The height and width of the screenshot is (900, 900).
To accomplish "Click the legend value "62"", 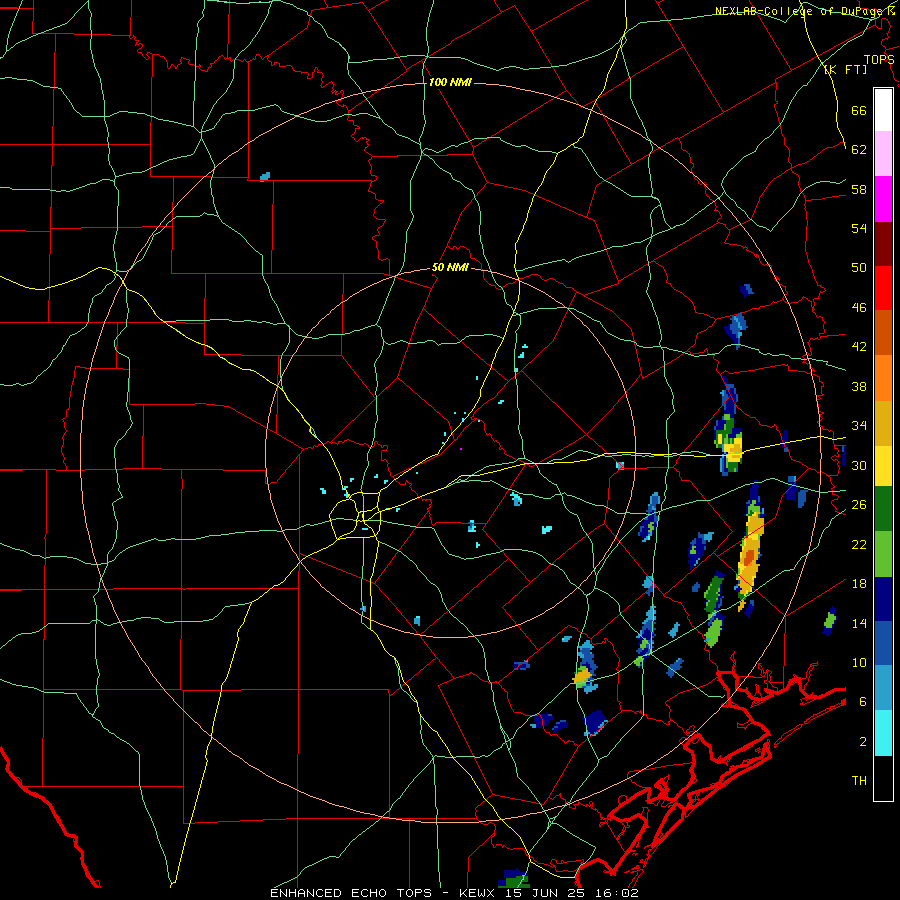I will (x=859, y=150).
